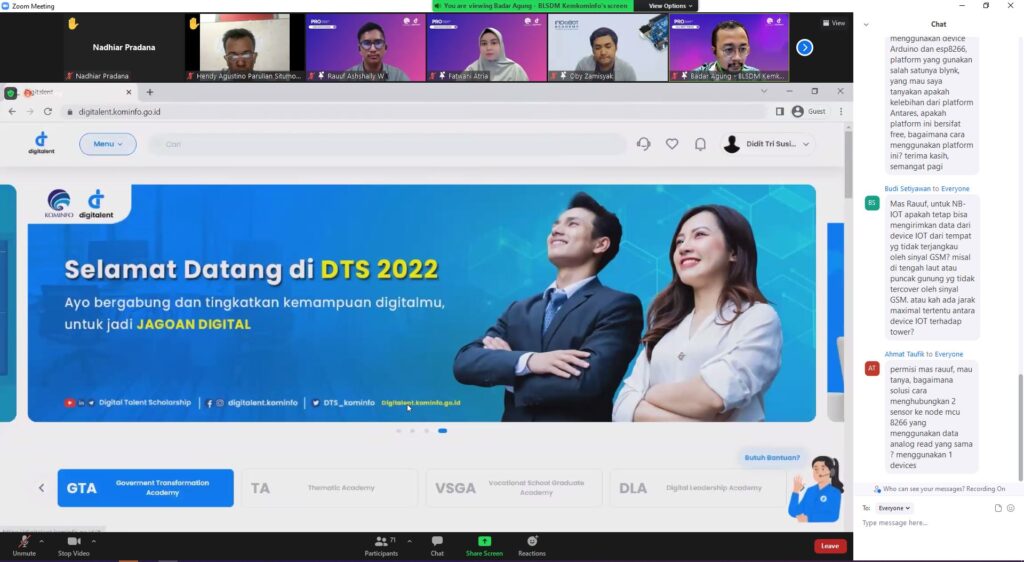Click the browser shield extension icon
The image size is (1024, 562).
[x=10, y=93]
